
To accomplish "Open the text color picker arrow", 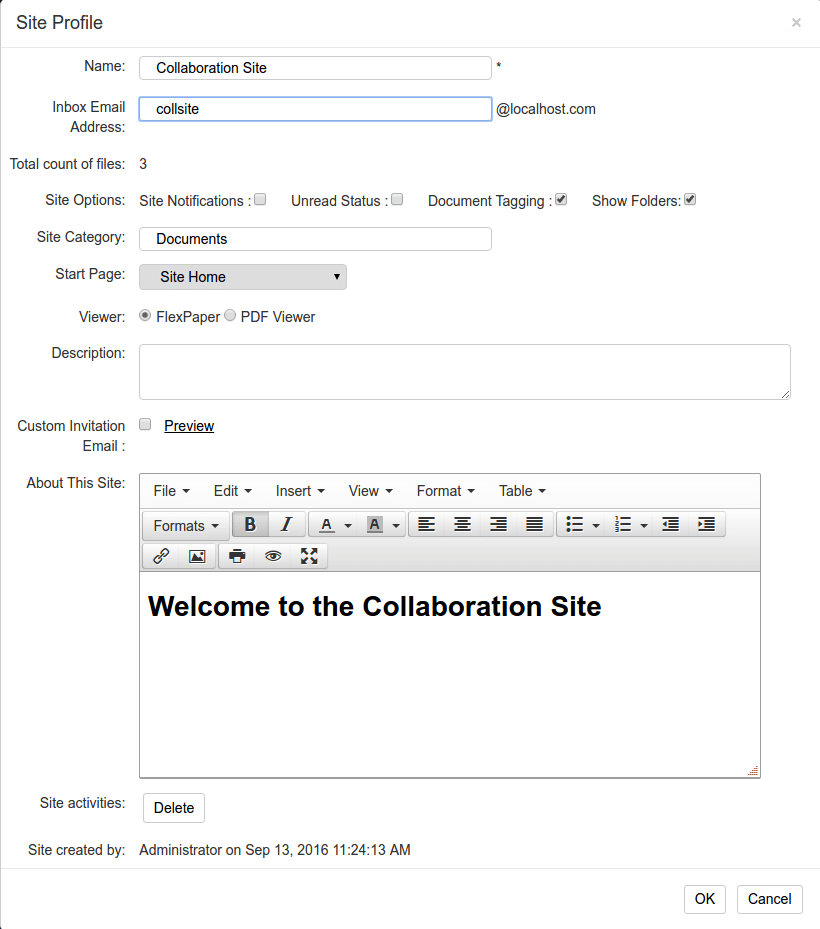I will click(348, 525).
